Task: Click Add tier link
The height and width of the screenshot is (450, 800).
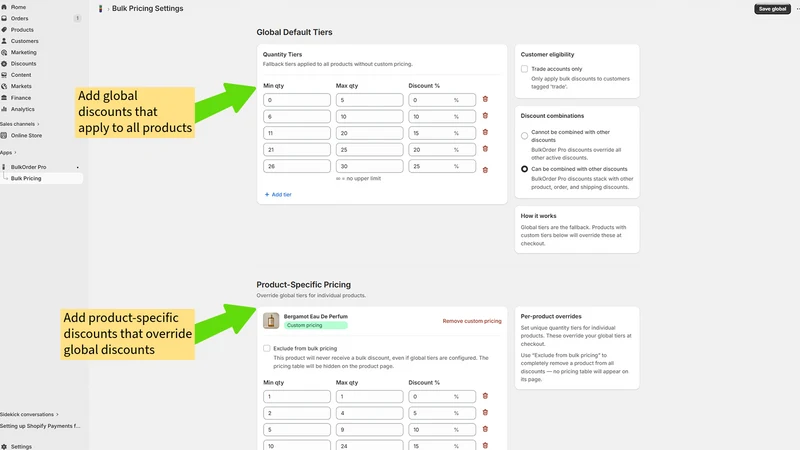Action: pyautogui.click(x=278, y=194)
